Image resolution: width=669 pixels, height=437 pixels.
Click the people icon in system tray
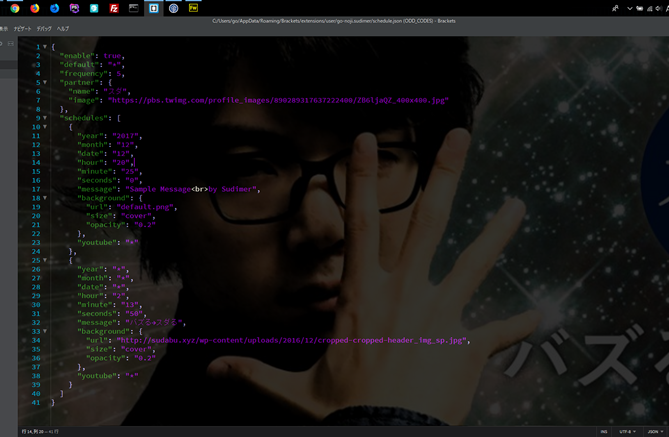click(x=615, y=8)
